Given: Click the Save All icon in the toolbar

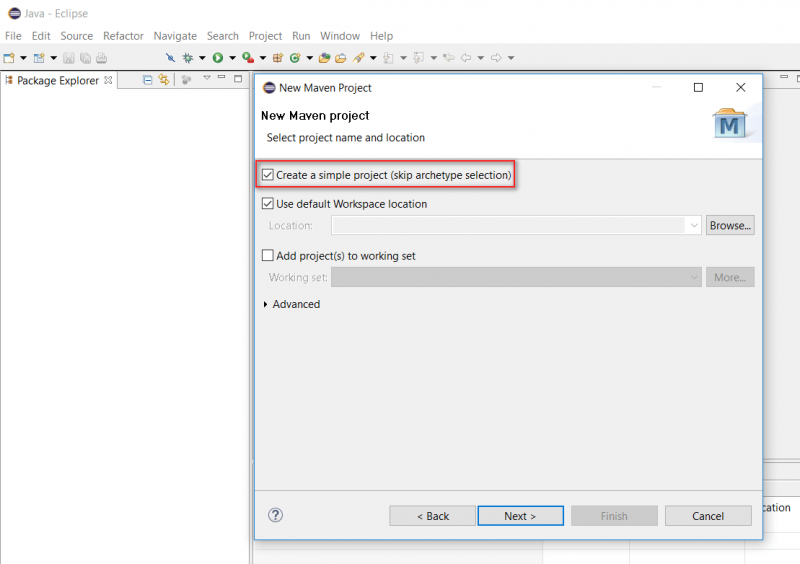Looking at the screenshot, I should click(85, 58).
